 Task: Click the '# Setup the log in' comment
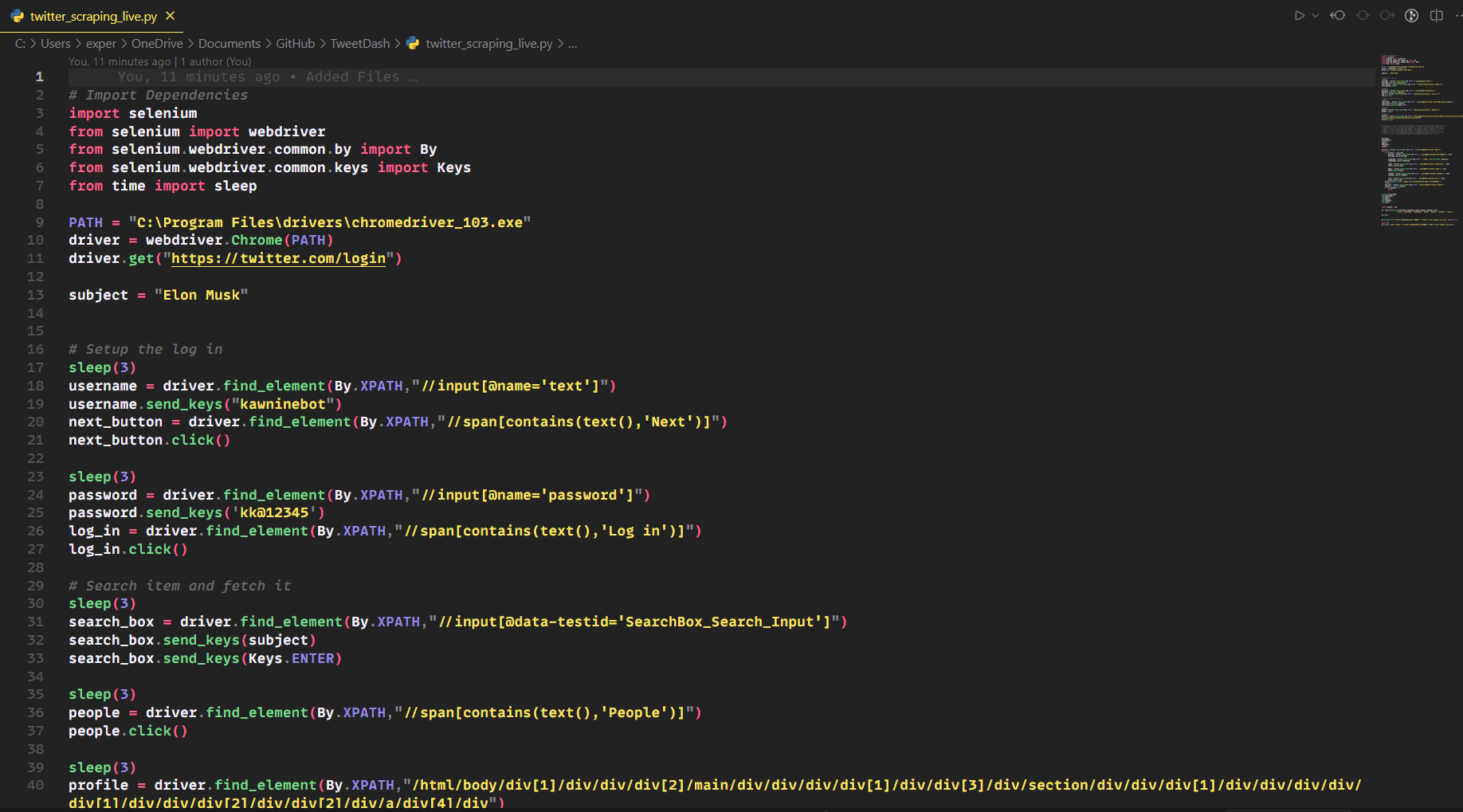point(146,349)
